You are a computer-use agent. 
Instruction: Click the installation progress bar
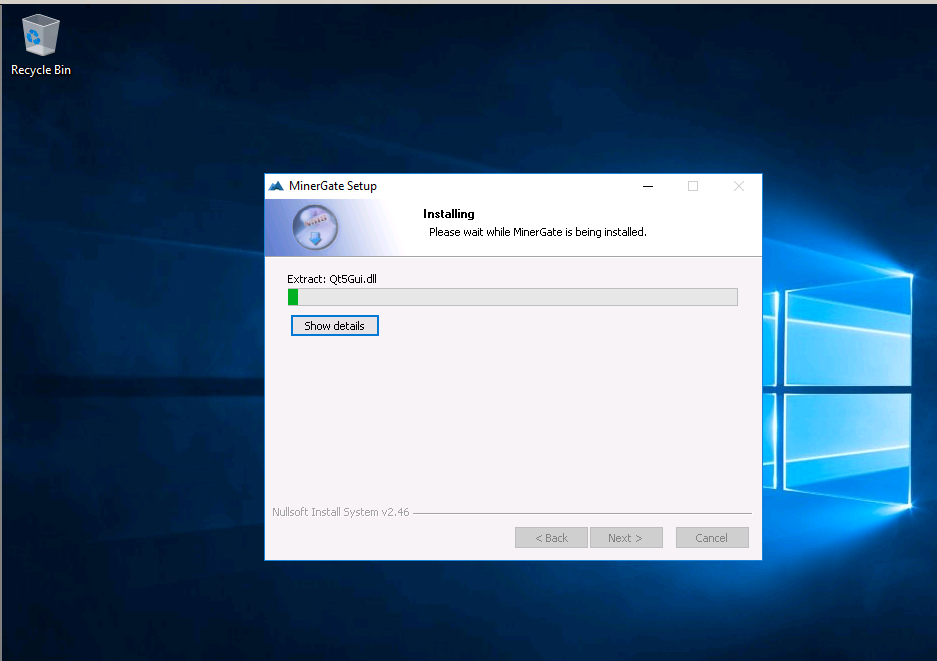(513, 297)
